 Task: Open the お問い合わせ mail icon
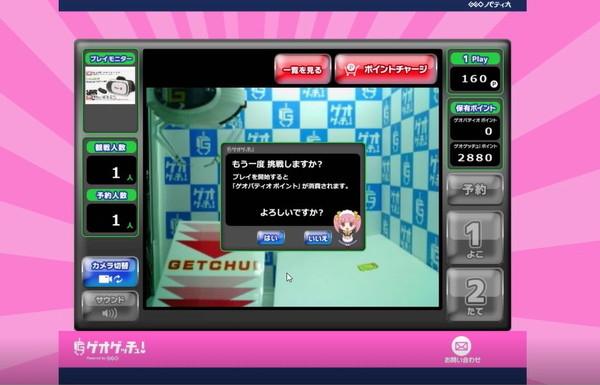[x=462, y=349]
